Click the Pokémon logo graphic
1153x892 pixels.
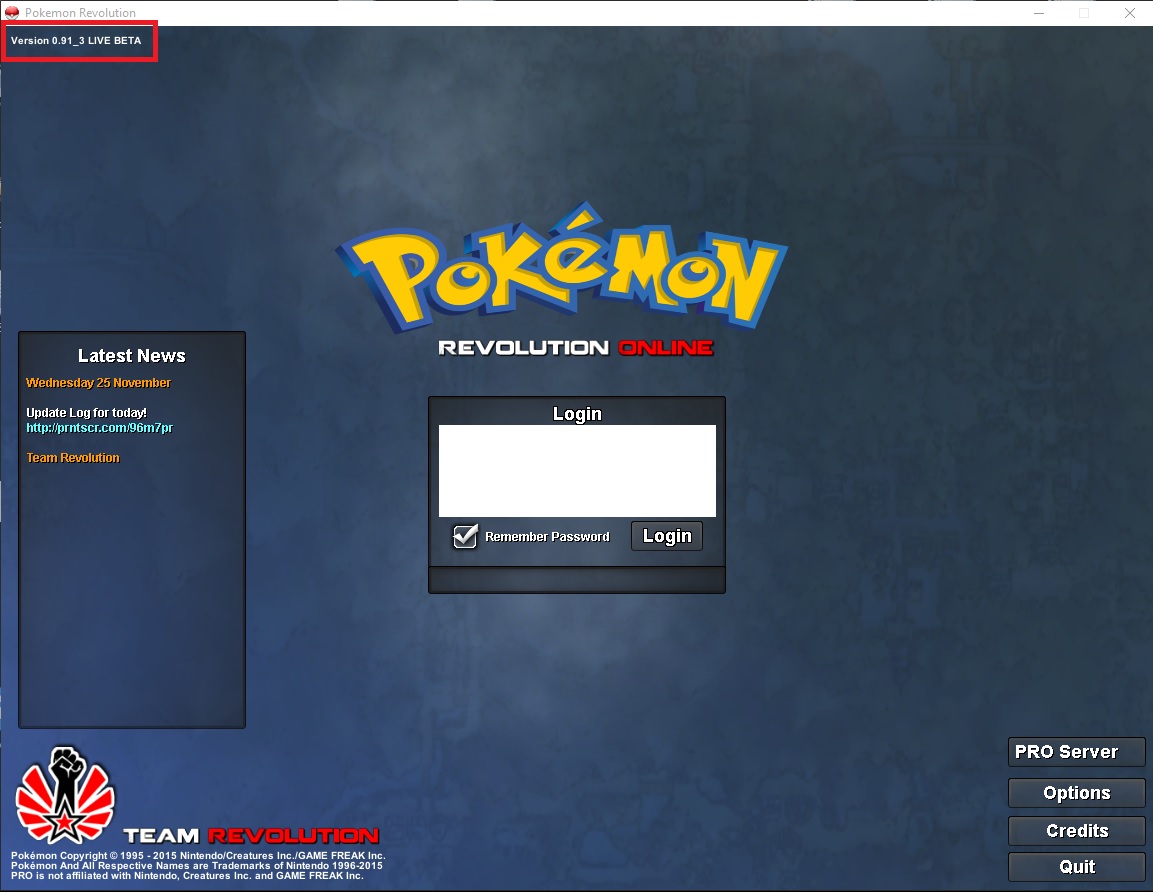pyautogui.click(x=563, y=268)
